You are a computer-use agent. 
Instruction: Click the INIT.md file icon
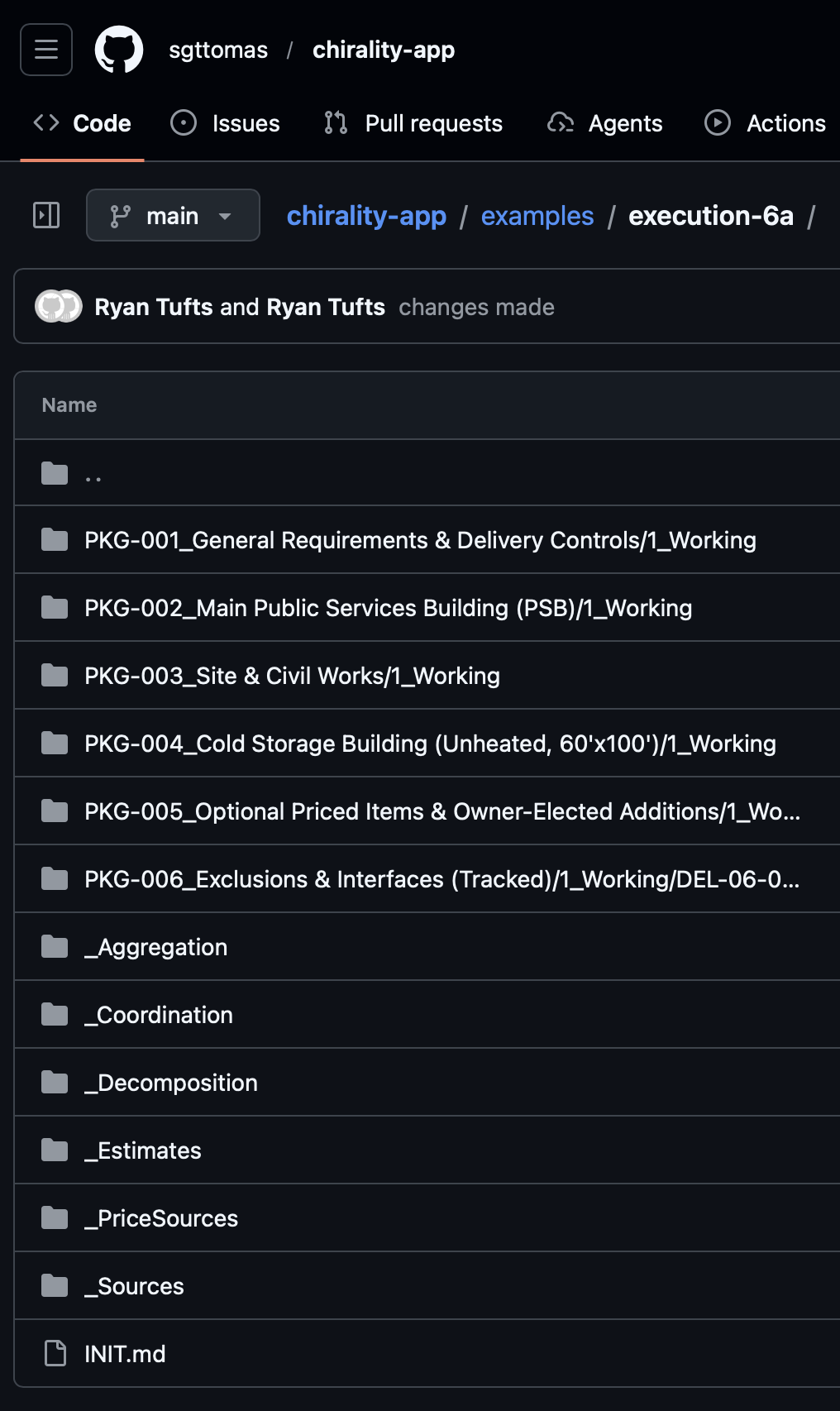(x=55, y=1353)
